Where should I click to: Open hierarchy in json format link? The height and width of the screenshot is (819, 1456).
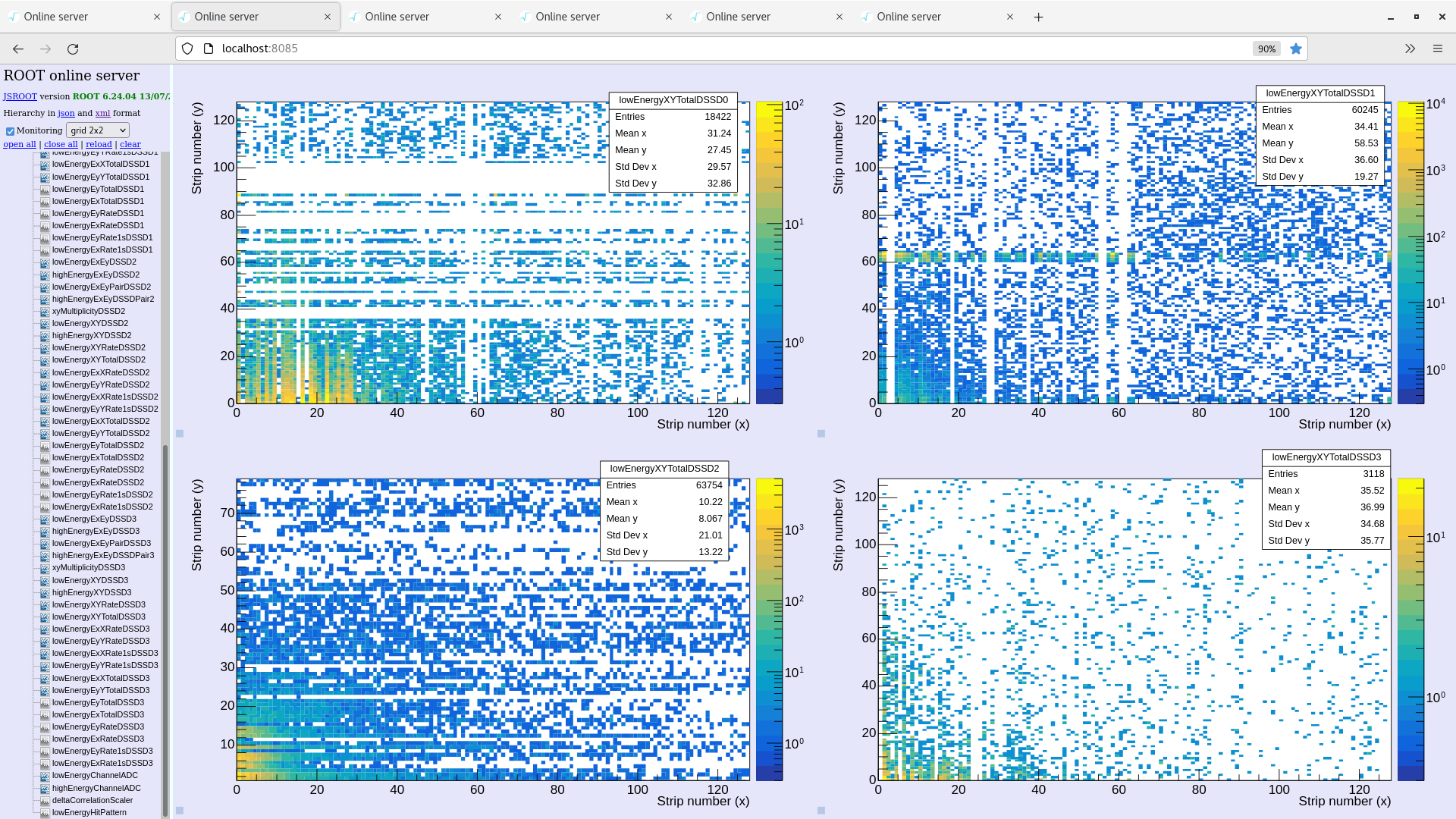(x=66, y=113)
